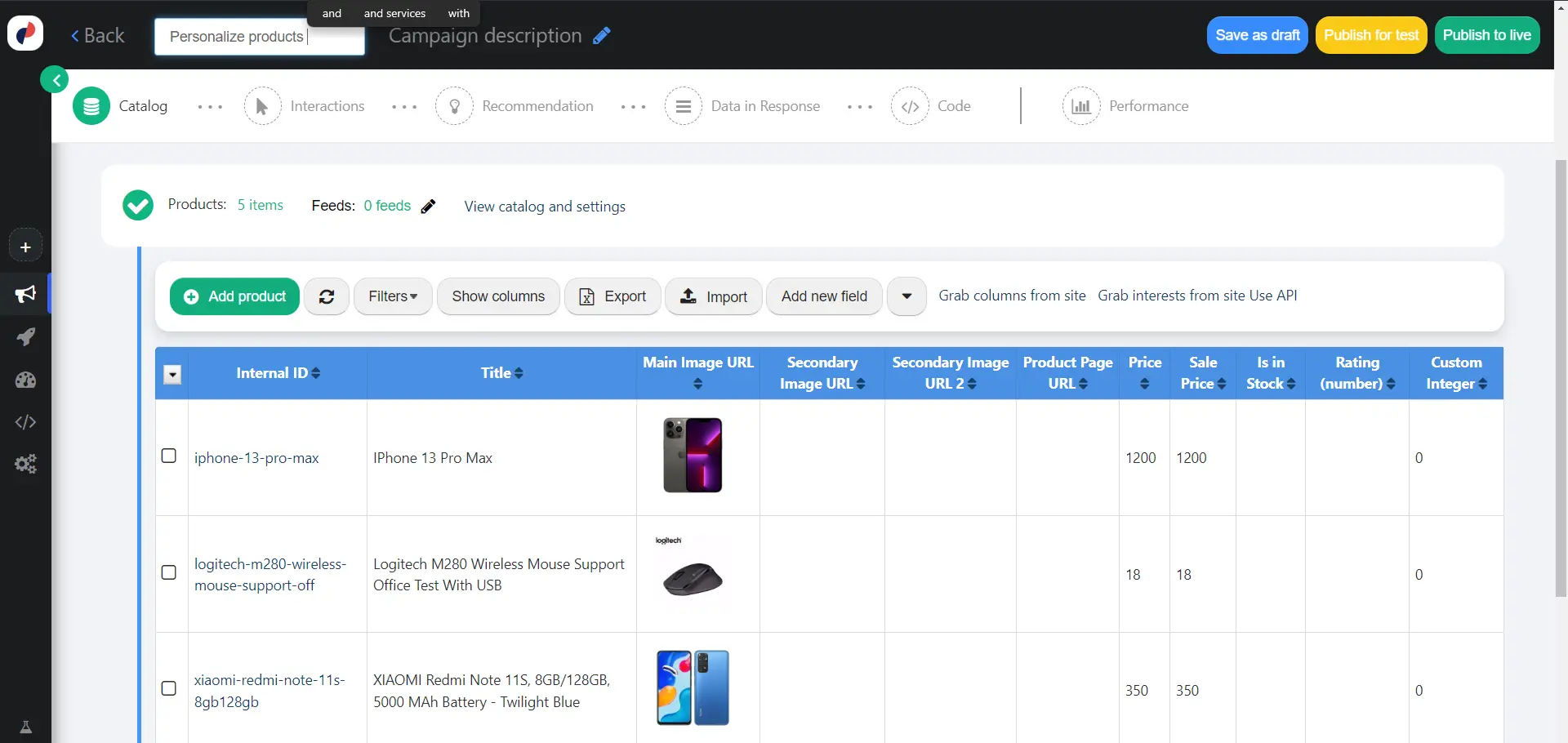Open the Filters dropdown

click(x=393, y=296)
